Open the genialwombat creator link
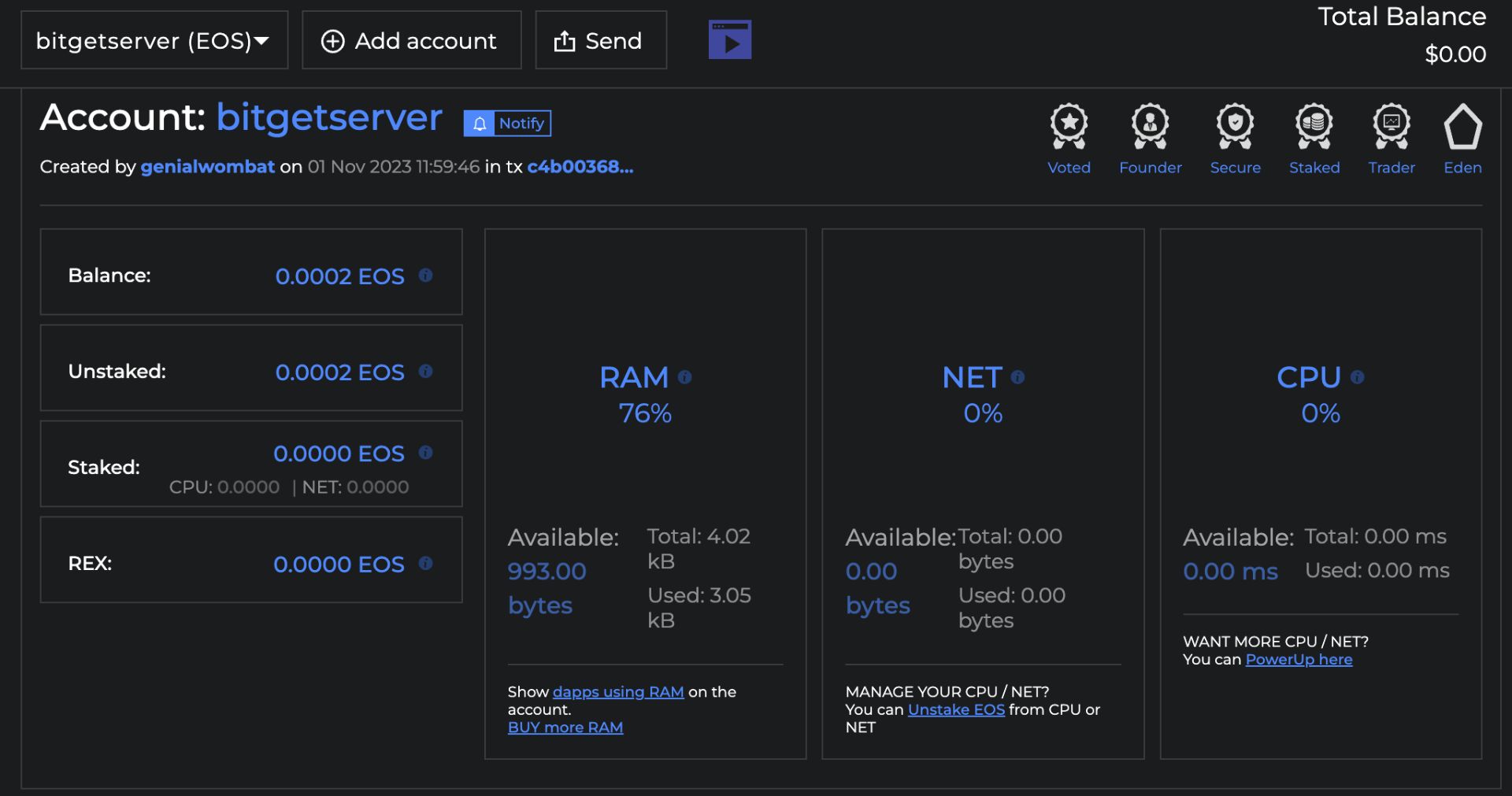 point(208,167)
